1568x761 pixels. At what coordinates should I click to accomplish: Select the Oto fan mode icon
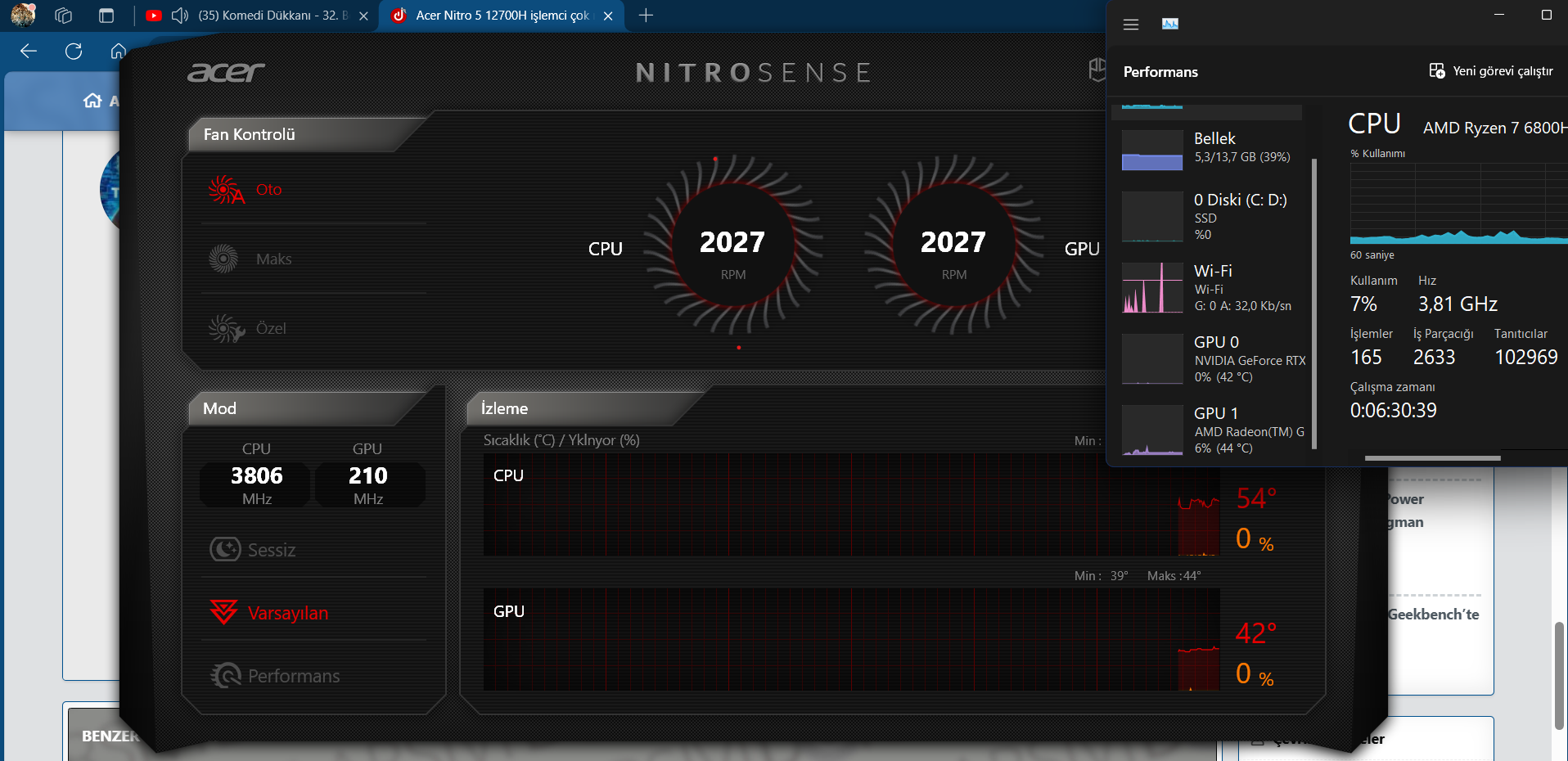click(x=225, y=190)
